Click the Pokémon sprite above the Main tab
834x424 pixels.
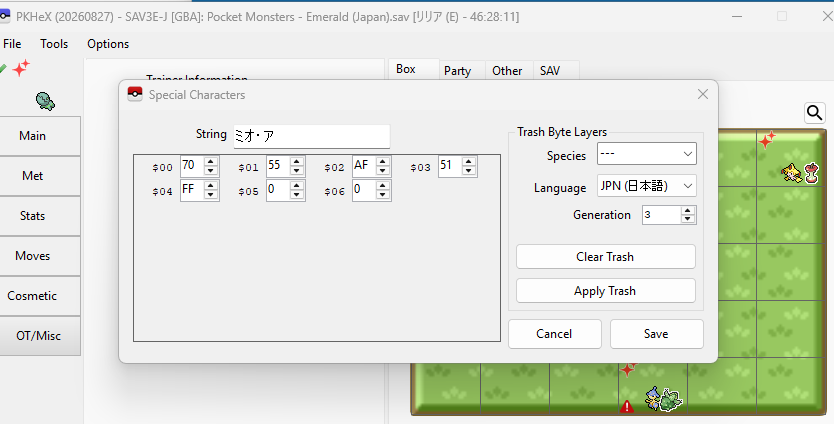(x=46, y=101)
